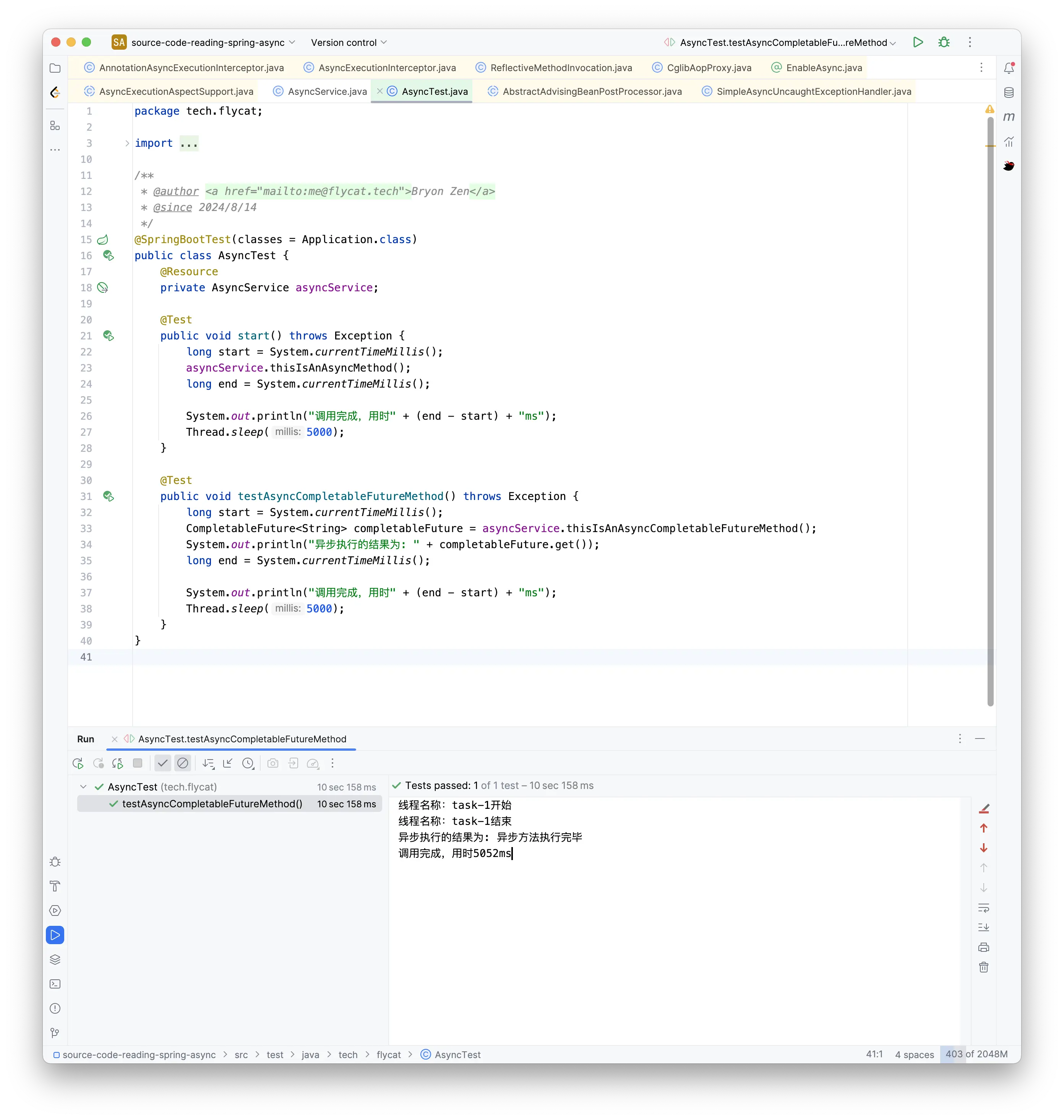
Task: Select testAsyncCompletableFutureMethod() in the test tree
Action: coord(229,804)
